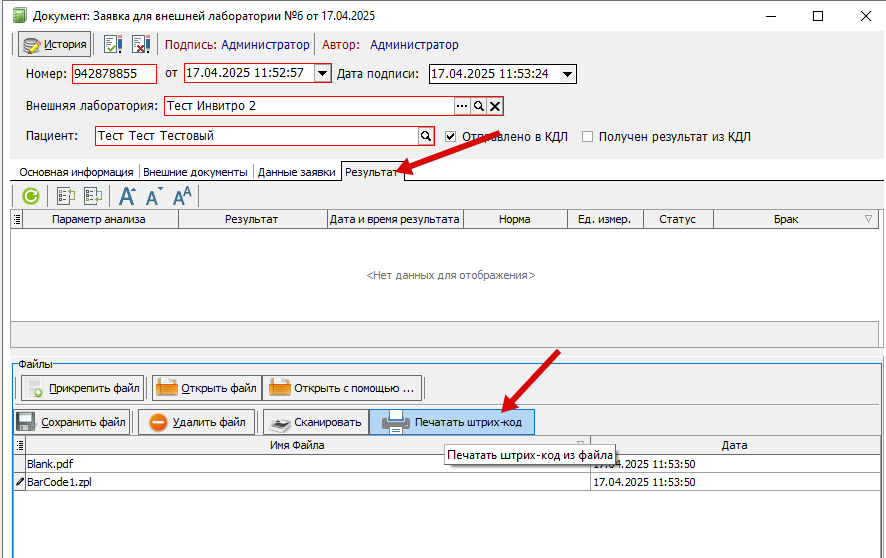The height and width of the screenshot is (558, 886).
Task: Expand the Дата подписи date dropdown
Action: point(567,73)
